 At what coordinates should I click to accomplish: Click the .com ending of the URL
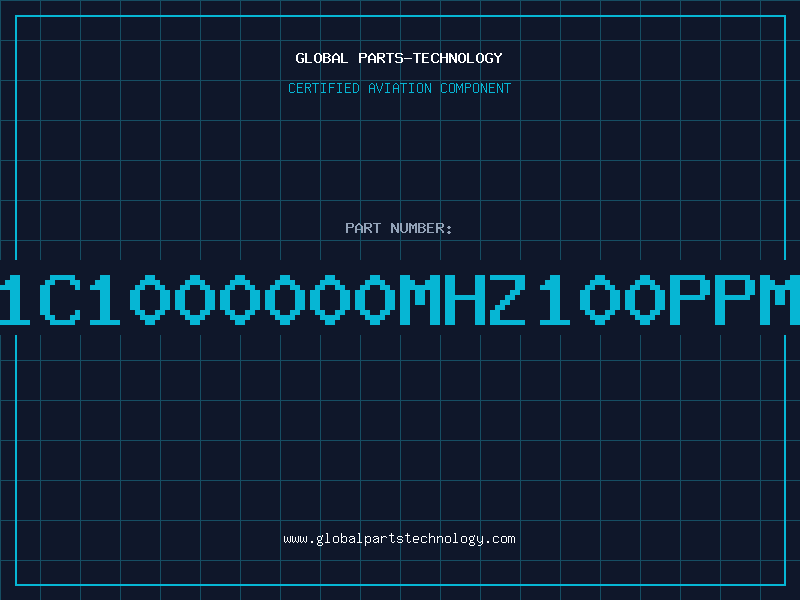click(500, 539)
